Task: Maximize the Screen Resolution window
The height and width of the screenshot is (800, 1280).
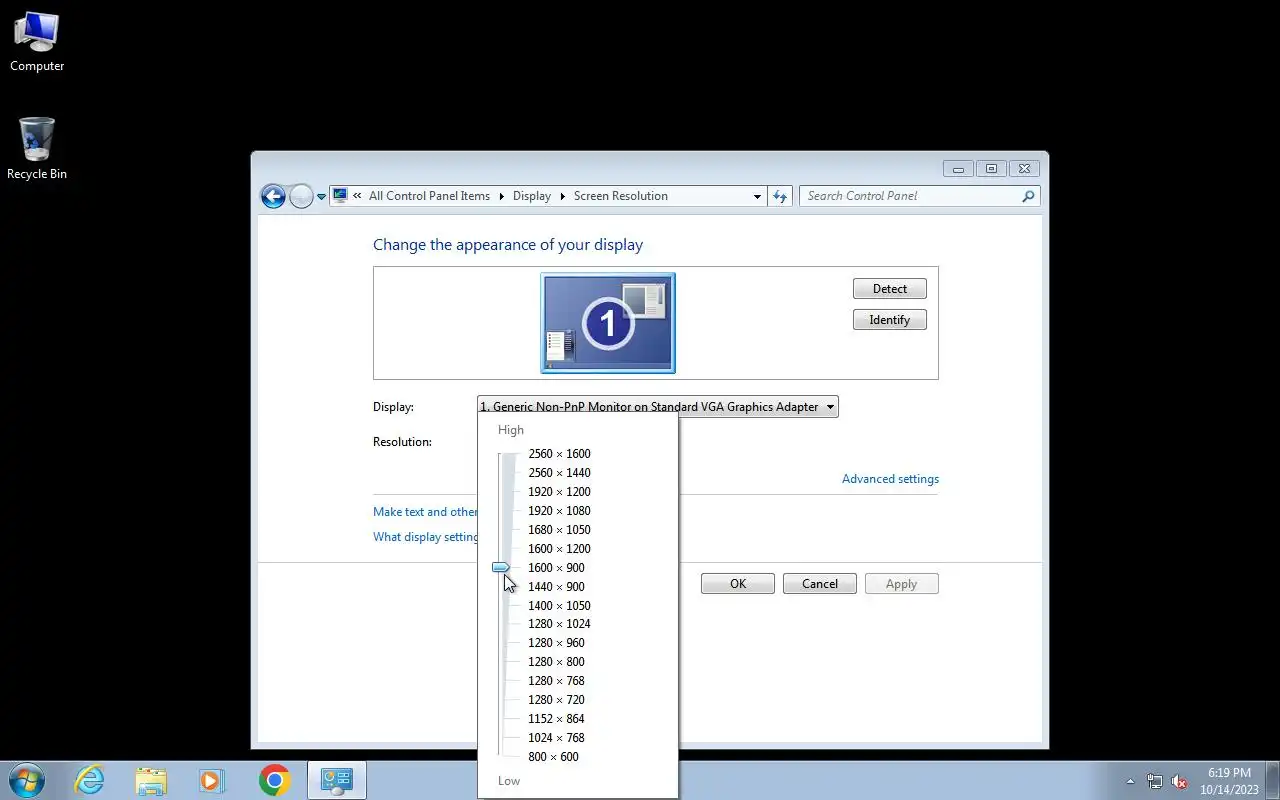Action: [x=991, y=169]
